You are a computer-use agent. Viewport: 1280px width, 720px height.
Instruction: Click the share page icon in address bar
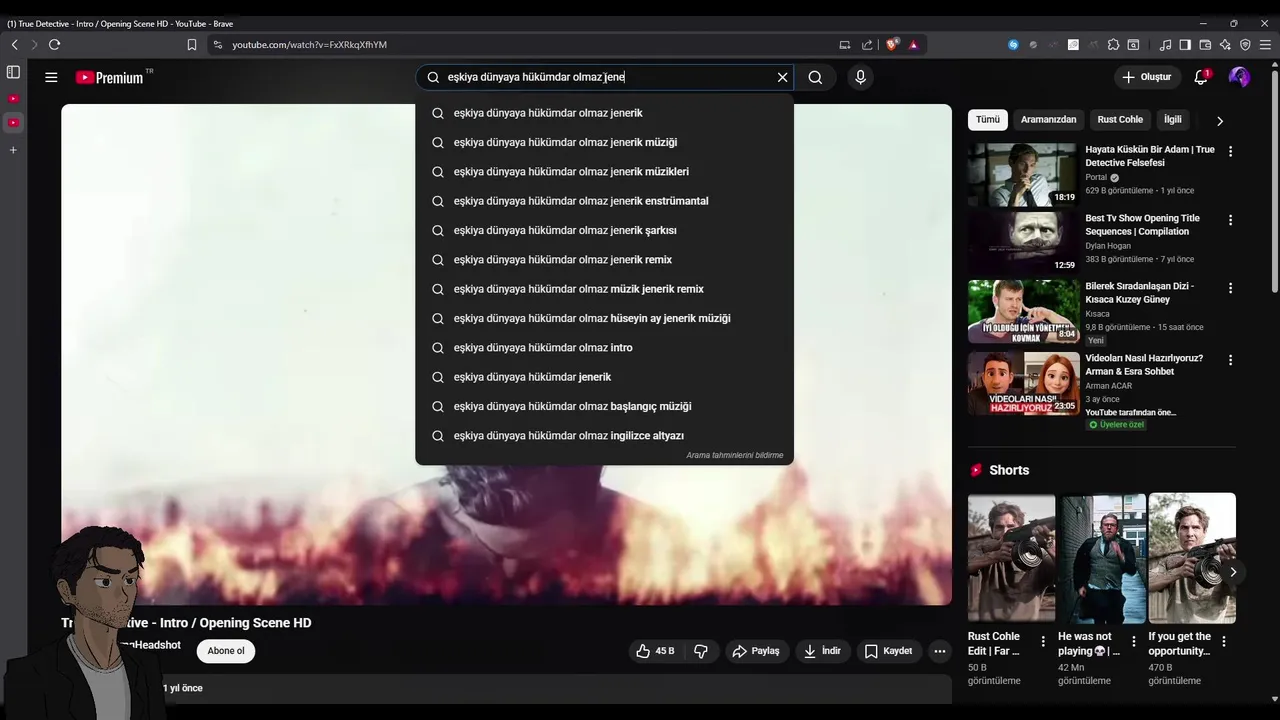point(867,45)
